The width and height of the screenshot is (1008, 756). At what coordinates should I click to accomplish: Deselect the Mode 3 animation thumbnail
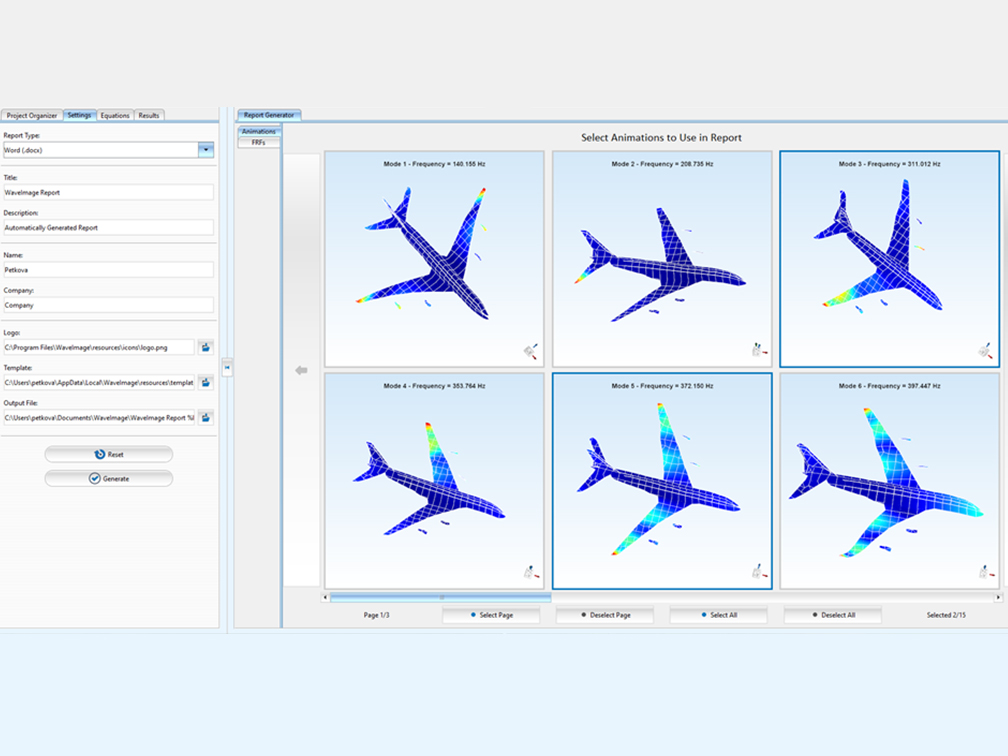point(889,260)
